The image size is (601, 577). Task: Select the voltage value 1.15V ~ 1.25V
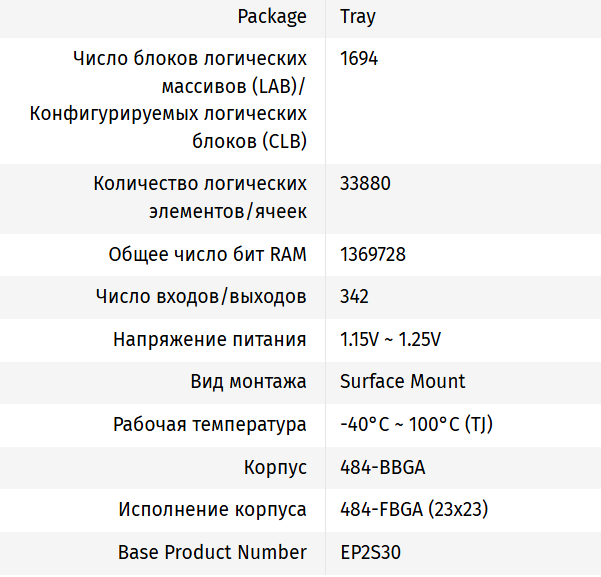click(390, 339)
